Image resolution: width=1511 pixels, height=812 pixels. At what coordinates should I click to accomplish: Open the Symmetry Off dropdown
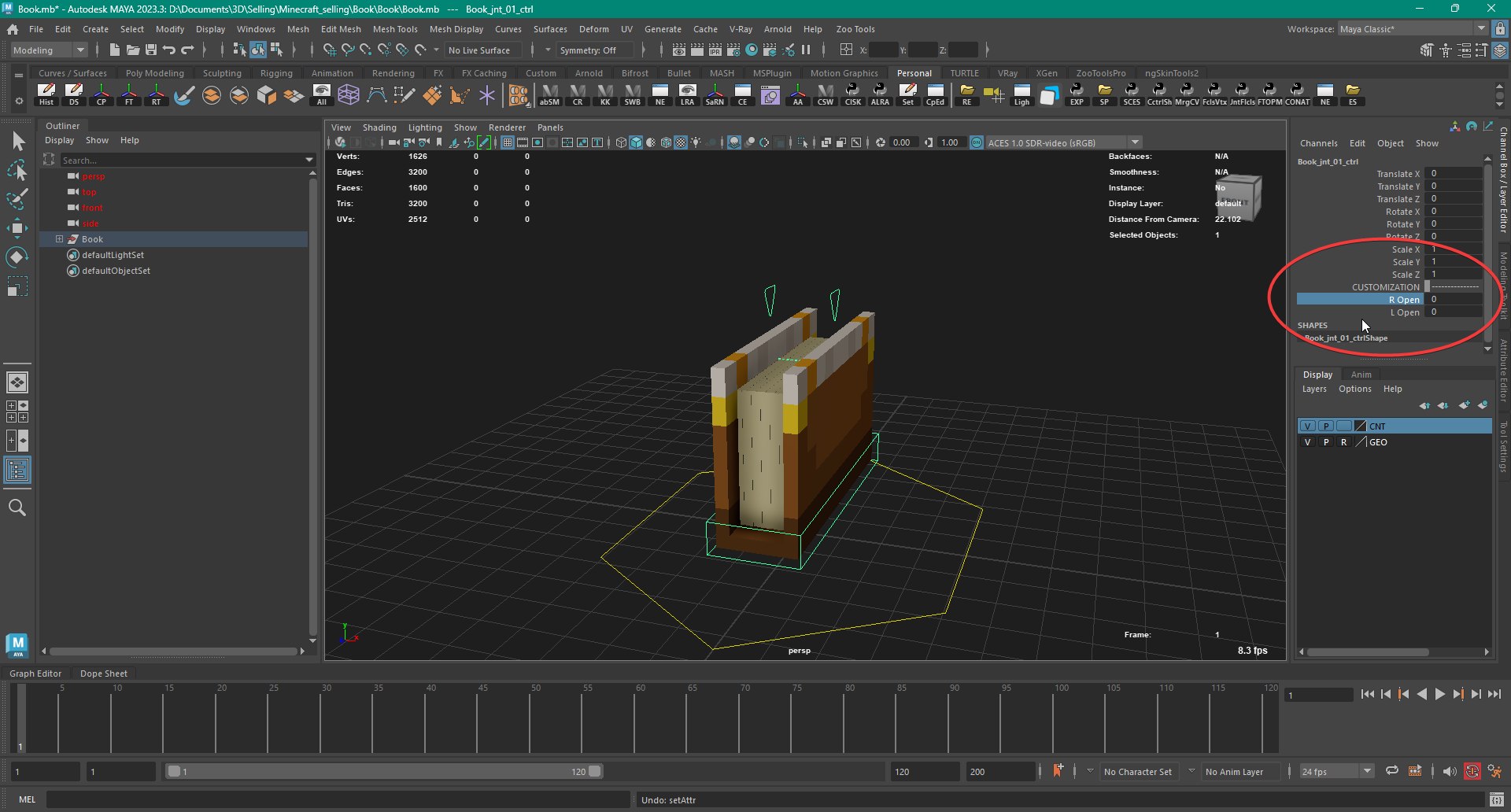(595, 50)
